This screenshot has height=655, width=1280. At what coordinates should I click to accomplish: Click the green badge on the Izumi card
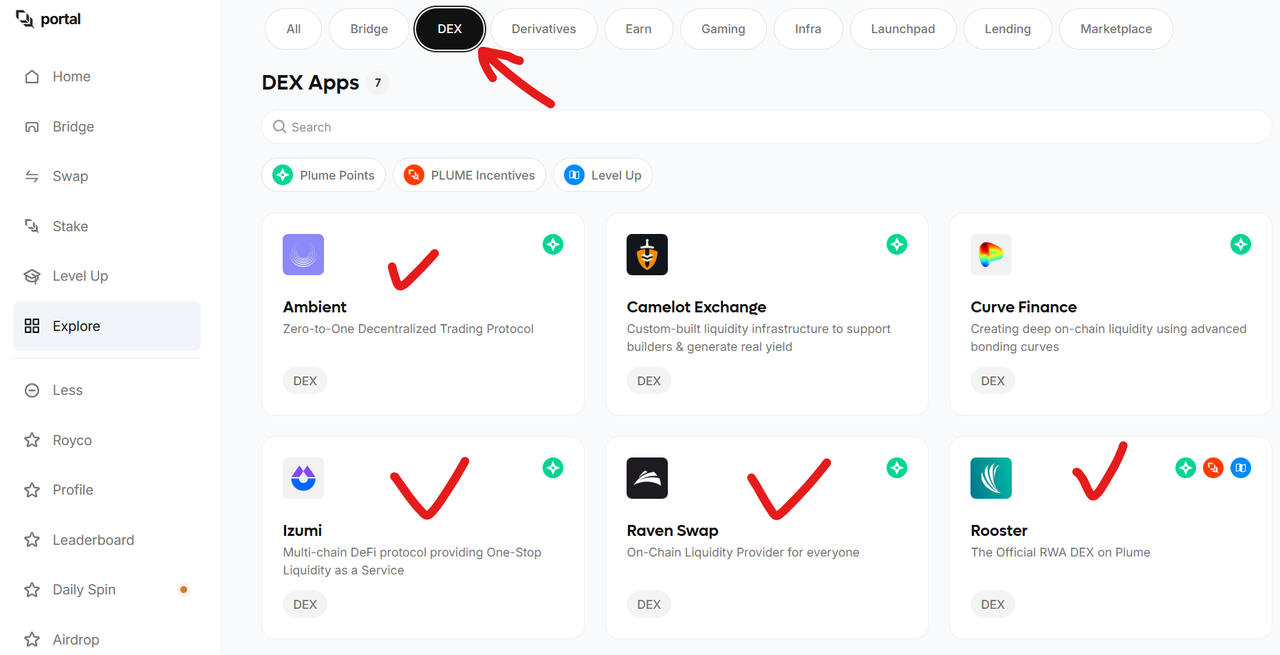coord(553,467)
